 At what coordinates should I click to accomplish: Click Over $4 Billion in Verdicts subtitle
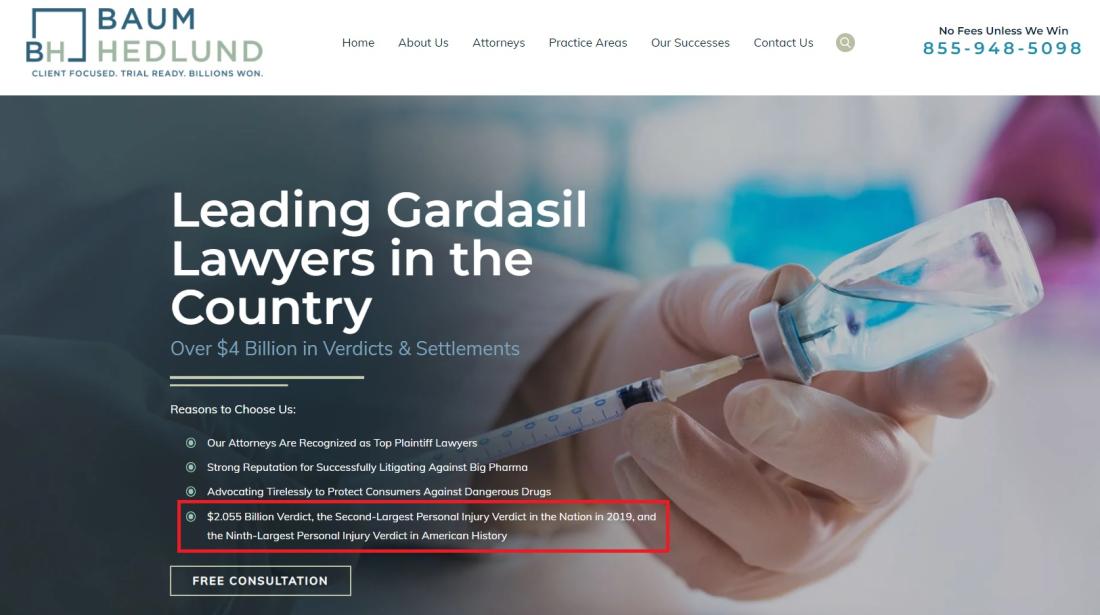(344, 349)
